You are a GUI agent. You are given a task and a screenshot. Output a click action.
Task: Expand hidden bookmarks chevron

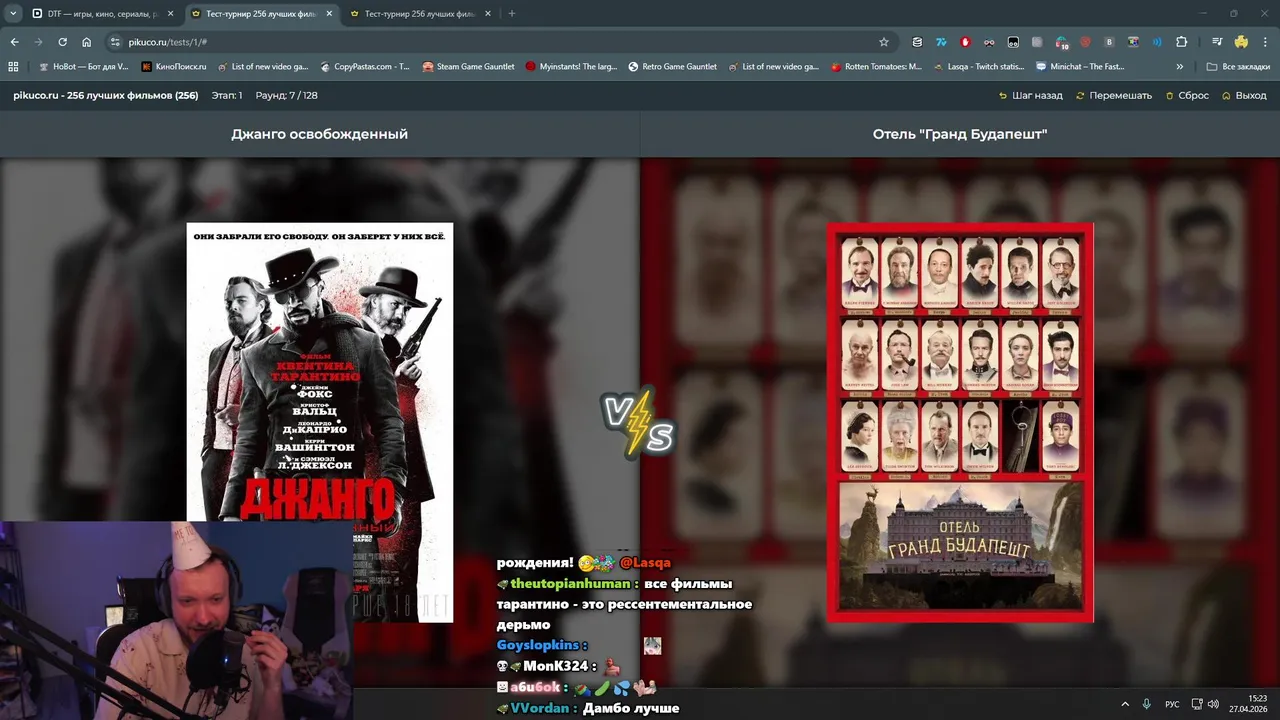[x=1180, y=67]
